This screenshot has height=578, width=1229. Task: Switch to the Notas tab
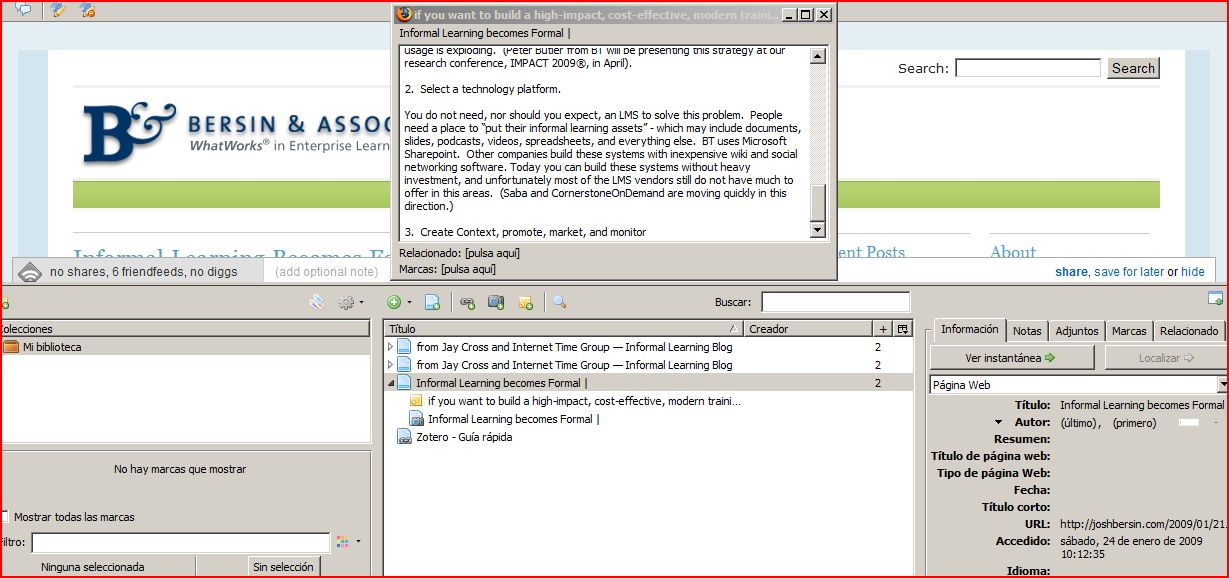1026,331
